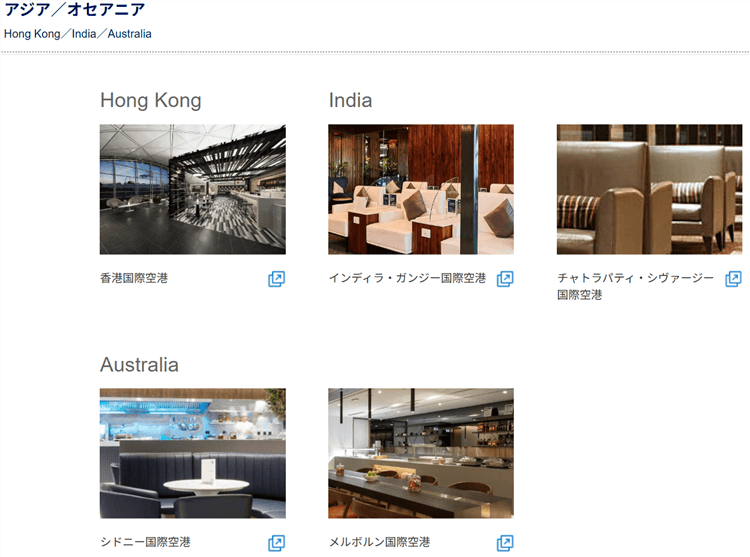Select the Chhatrapati Shivaji lounge leather chairs photo
The image size is (750, 557).
click(x=649, y=189)
